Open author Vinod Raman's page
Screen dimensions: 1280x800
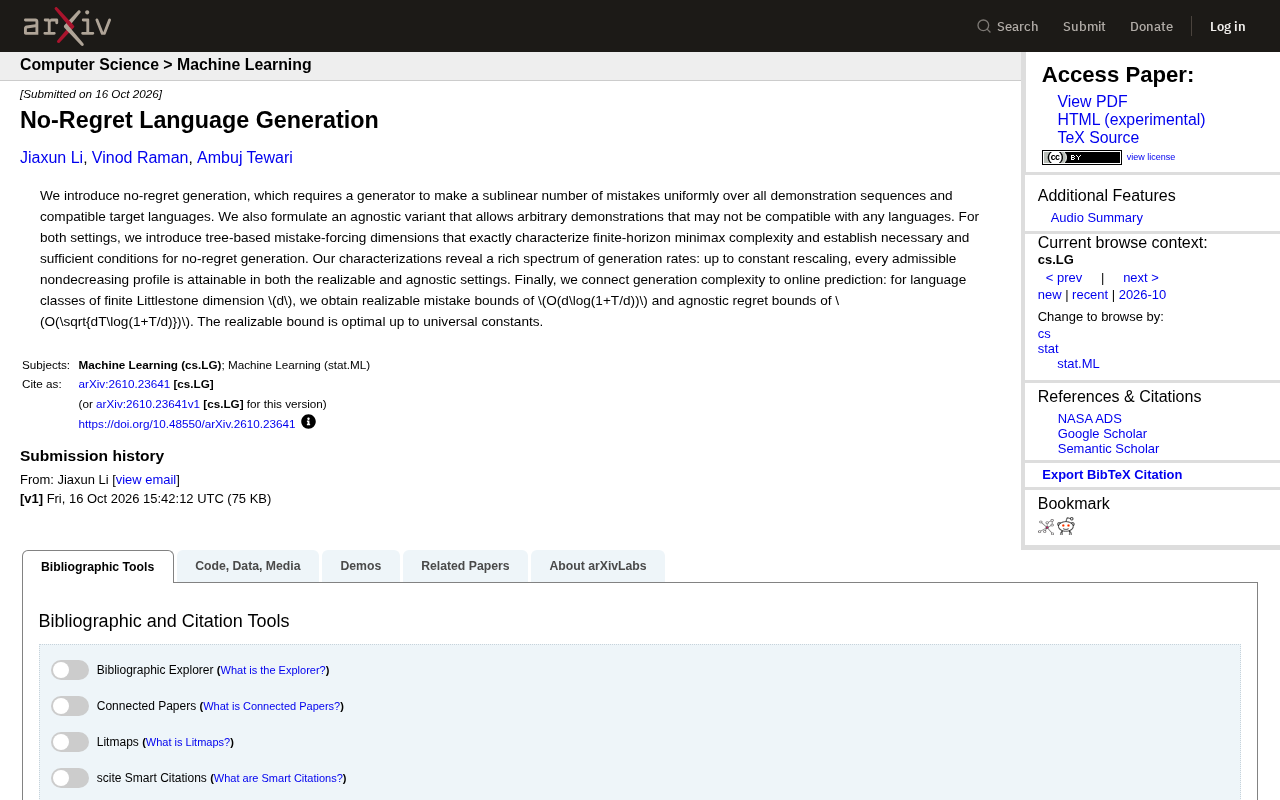coord(140,158)
